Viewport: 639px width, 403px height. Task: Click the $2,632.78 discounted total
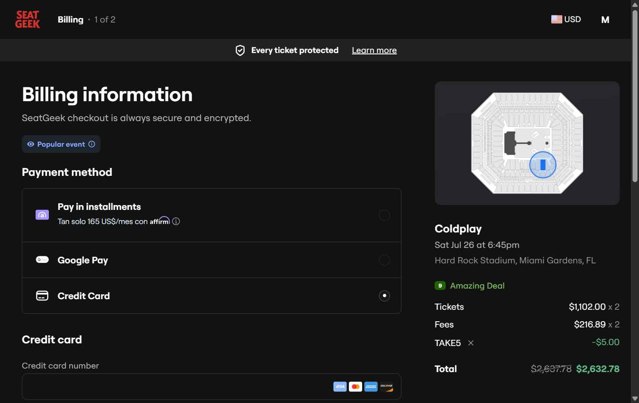click(x=598, y=369)
